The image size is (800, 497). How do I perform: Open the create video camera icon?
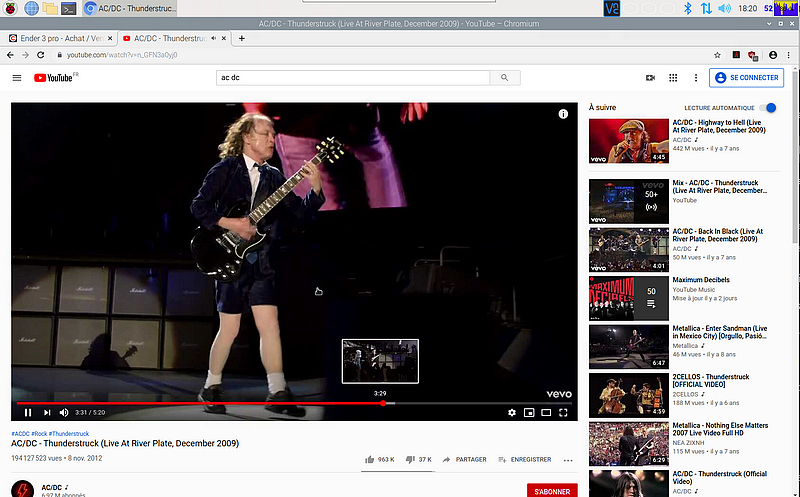(x=650, y=78)
